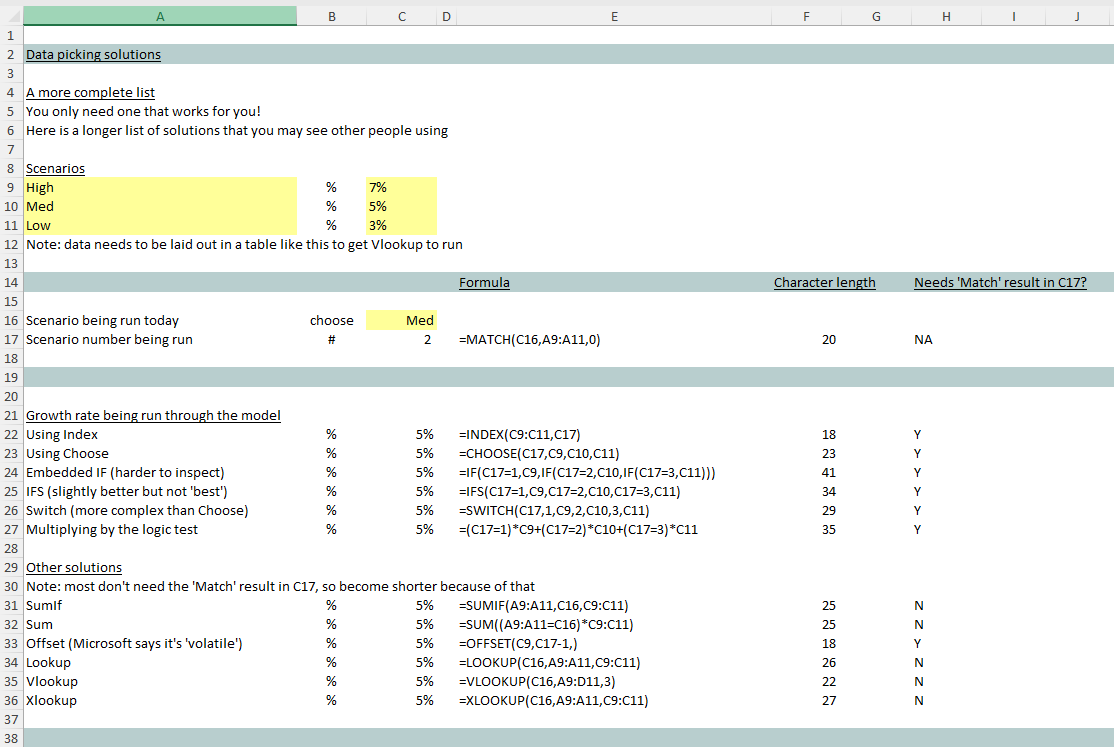Click the Low scenario 3% cell
Image resolution: width=1114 pixels, height=747 pixels.
coord(402,226)
